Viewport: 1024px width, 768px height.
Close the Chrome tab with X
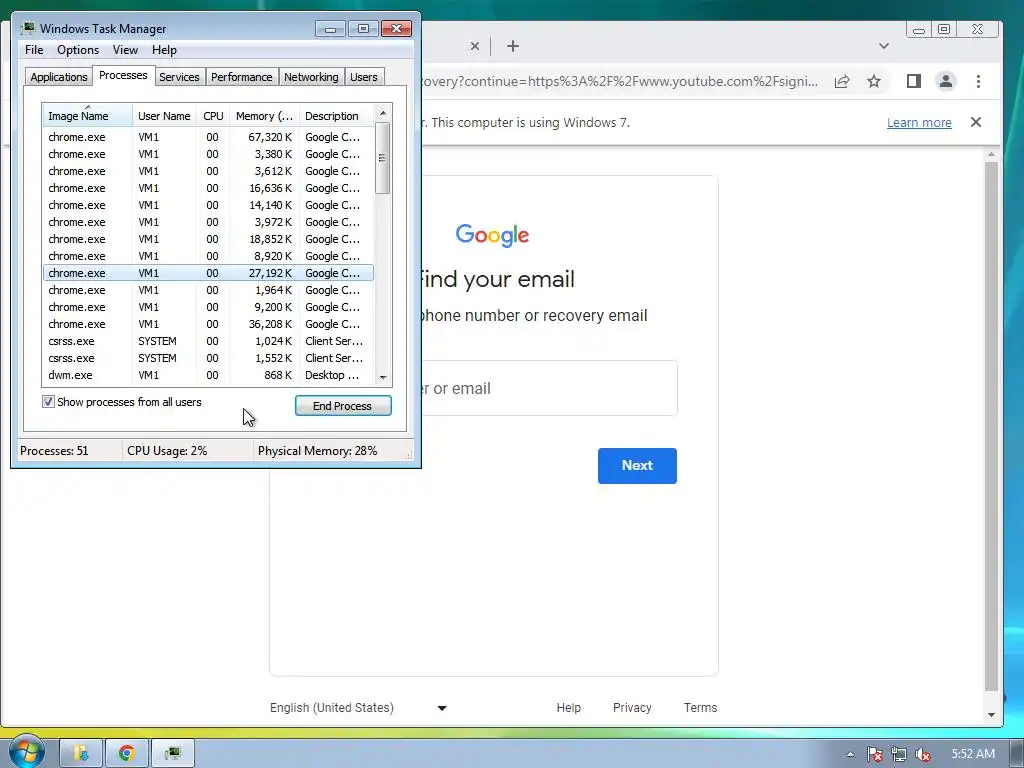point(475,46)
